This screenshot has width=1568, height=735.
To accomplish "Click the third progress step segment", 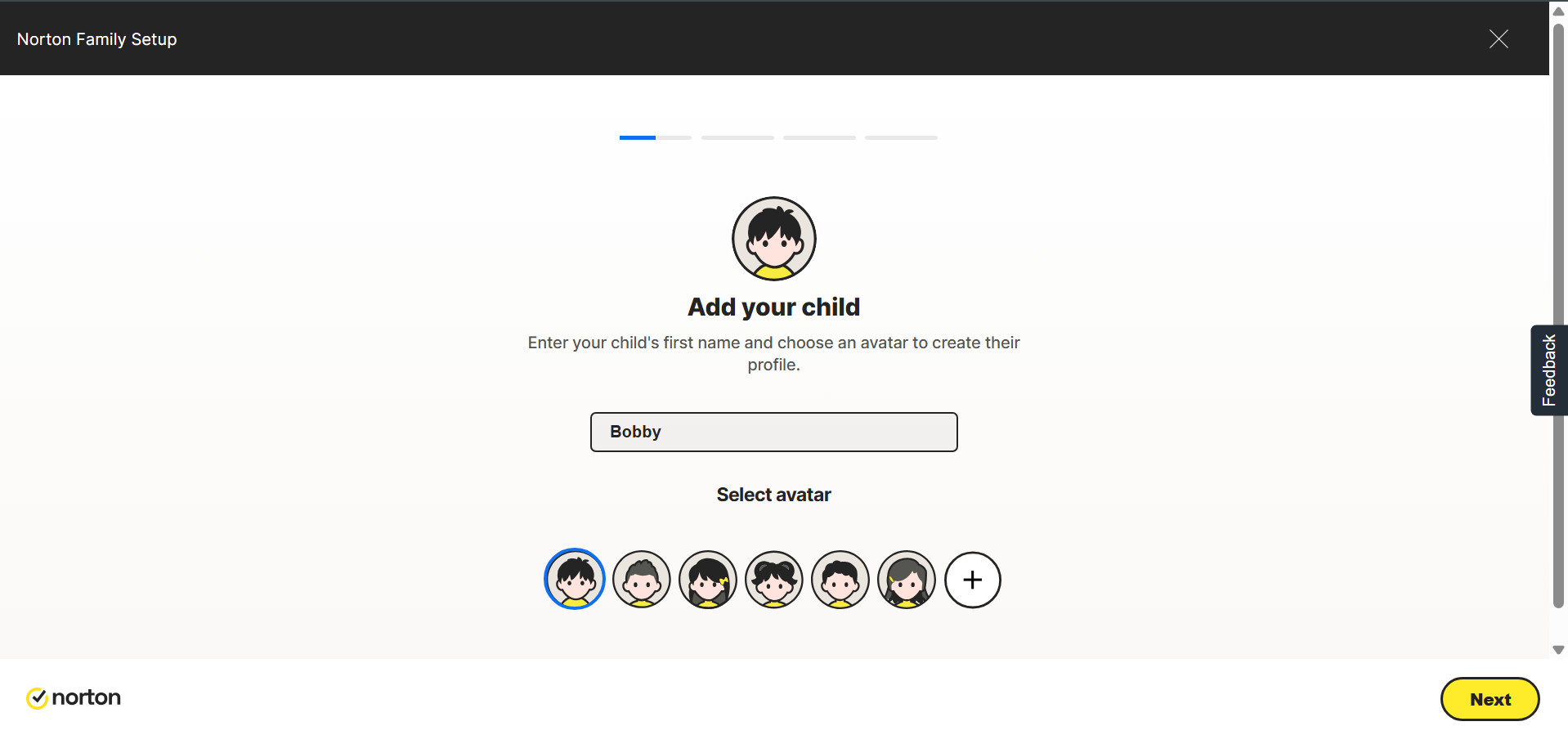I will 819,137.
